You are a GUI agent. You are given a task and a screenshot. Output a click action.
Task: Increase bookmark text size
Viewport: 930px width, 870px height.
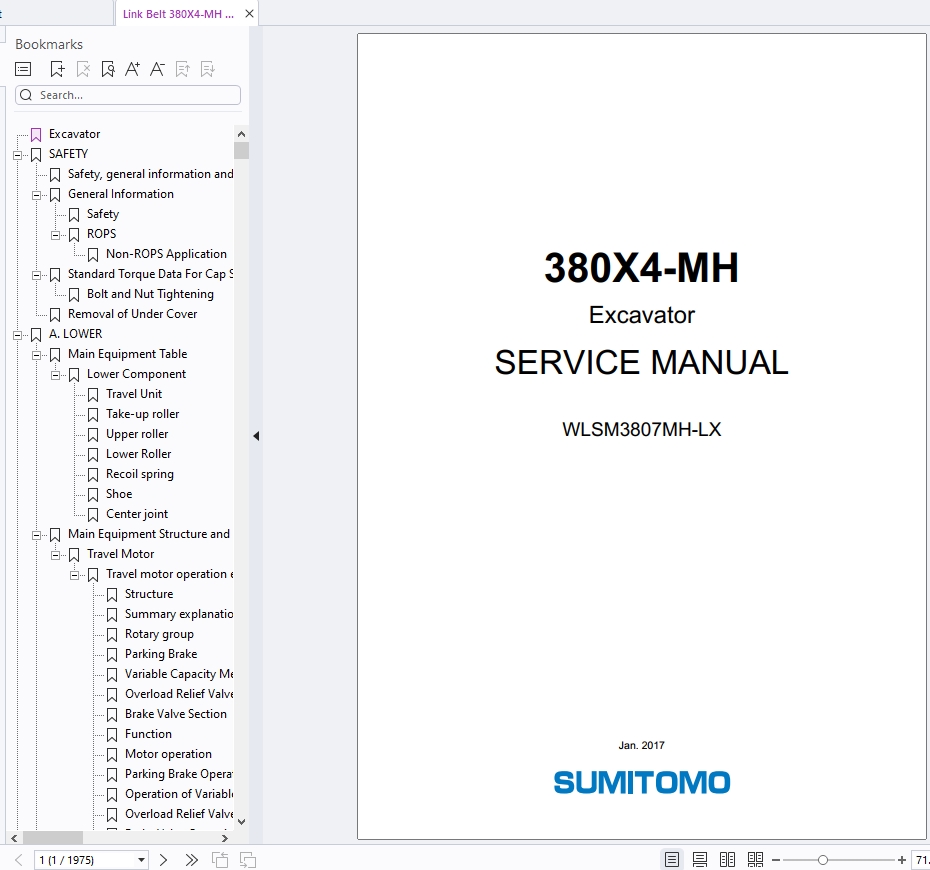coord(132,69)
